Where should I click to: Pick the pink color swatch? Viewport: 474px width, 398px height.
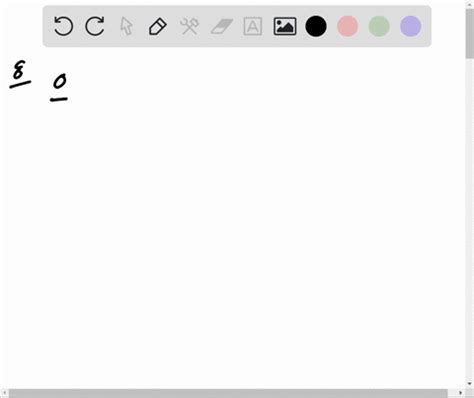point(347,26)
